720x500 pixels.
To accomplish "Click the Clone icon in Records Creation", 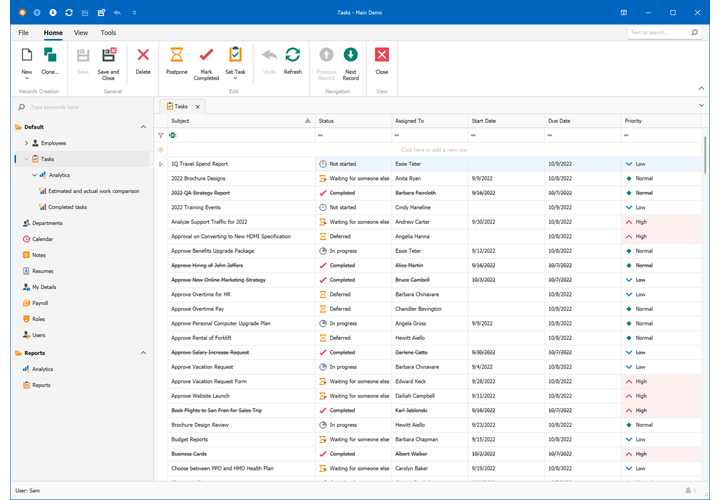I will coord(50,56).
